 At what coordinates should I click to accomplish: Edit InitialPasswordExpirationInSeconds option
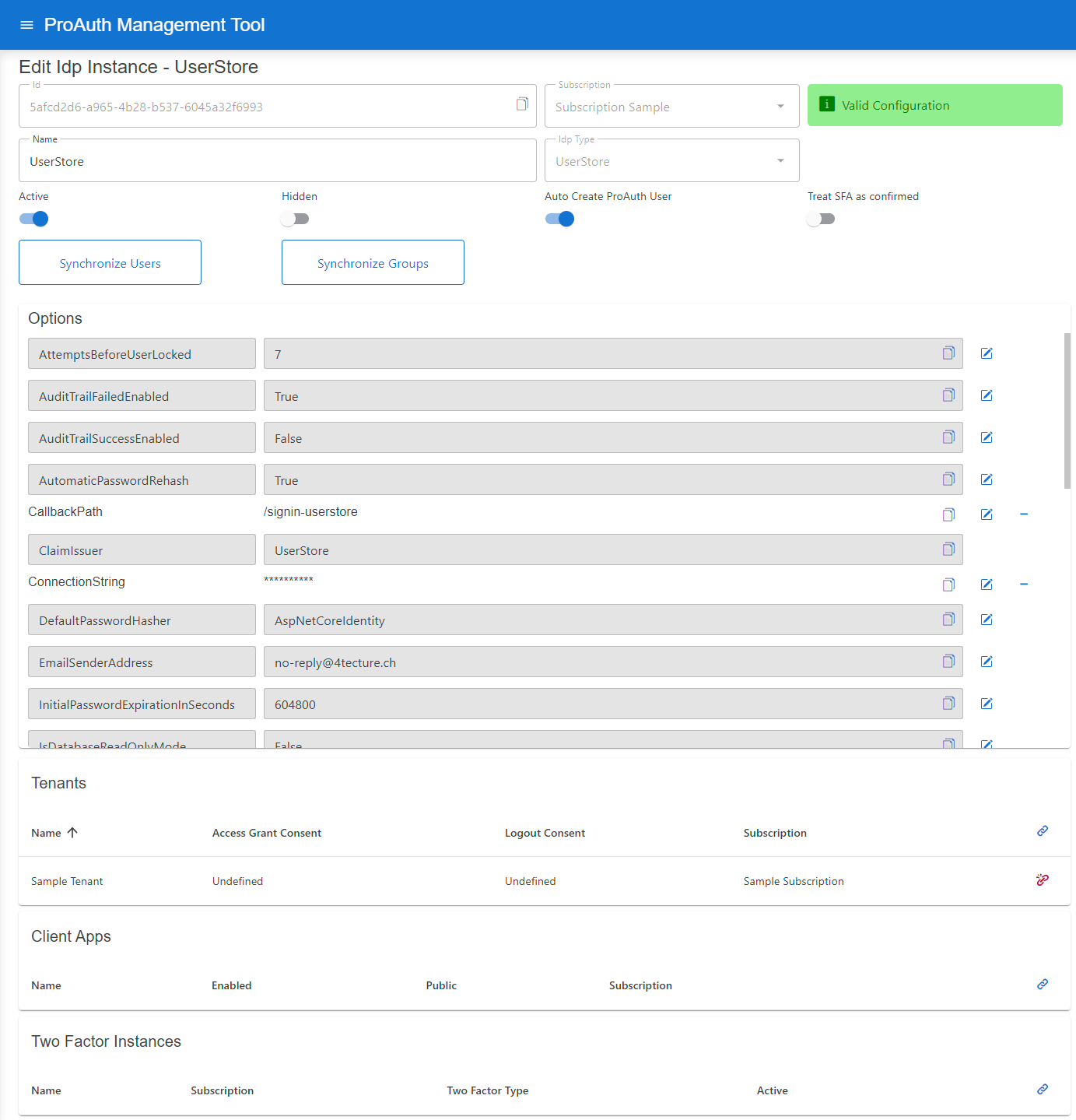coord(987,704)
